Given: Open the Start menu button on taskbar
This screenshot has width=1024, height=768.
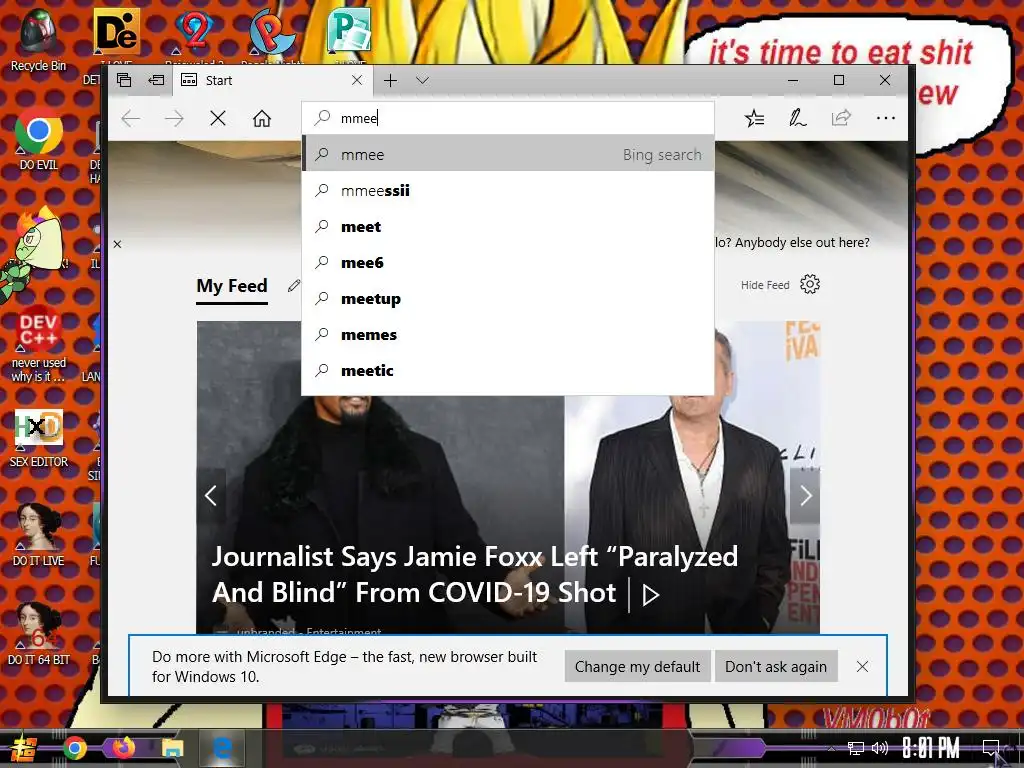Looking at the screenshot, I should point(23,748).
